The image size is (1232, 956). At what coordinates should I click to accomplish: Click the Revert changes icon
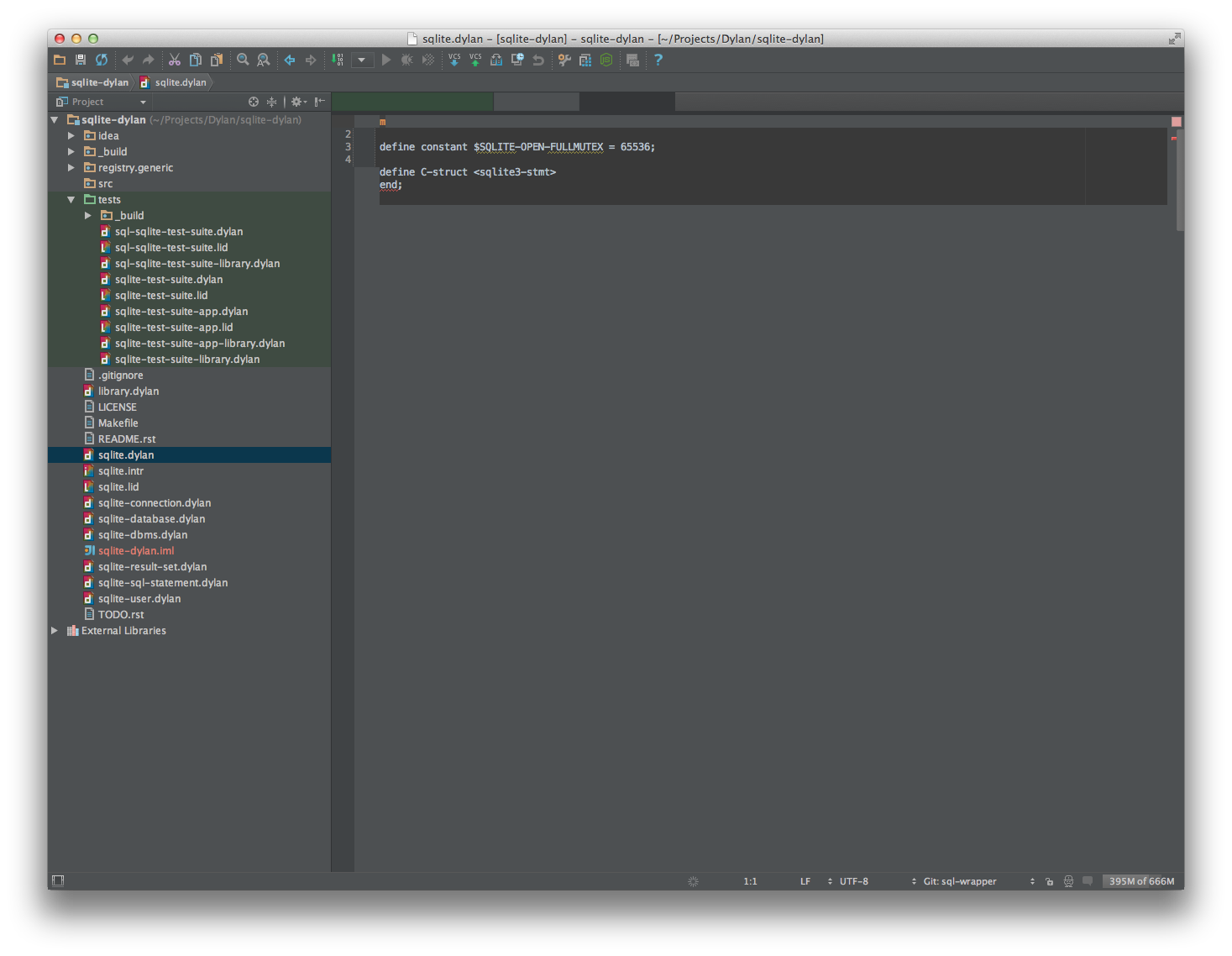(x=538, y=60)
